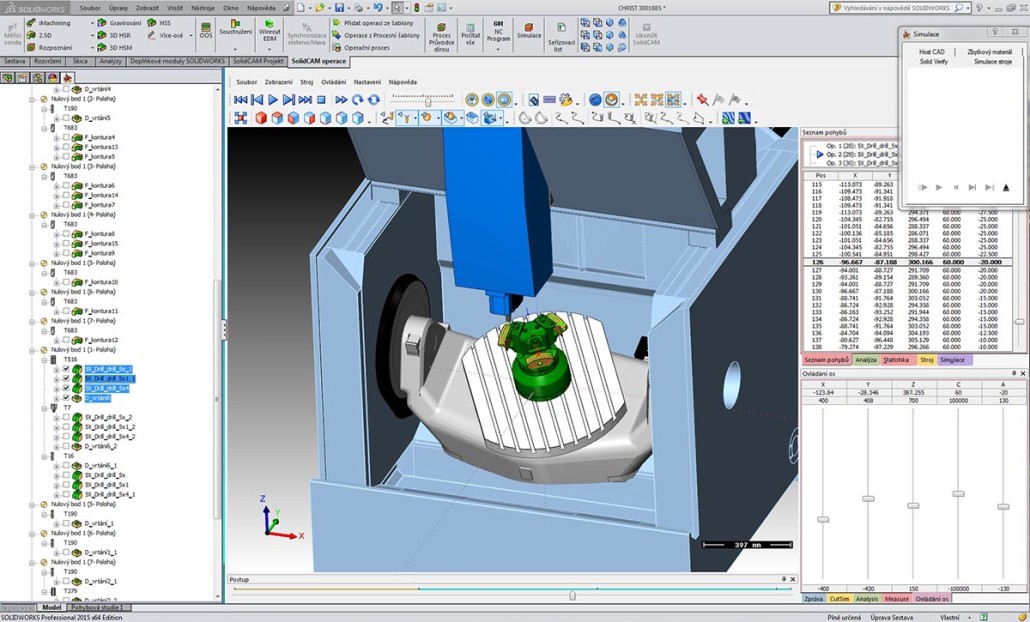Expand the Více-osé dropdown arrow

(191, 35)
